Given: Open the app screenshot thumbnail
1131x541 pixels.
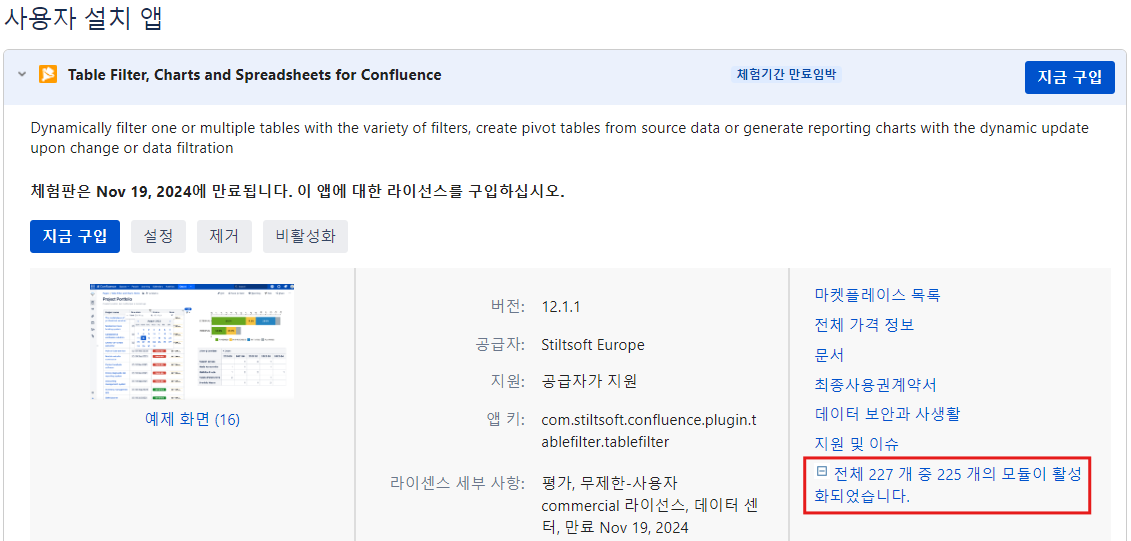Looking at the screenshot, I should (193, 340).
